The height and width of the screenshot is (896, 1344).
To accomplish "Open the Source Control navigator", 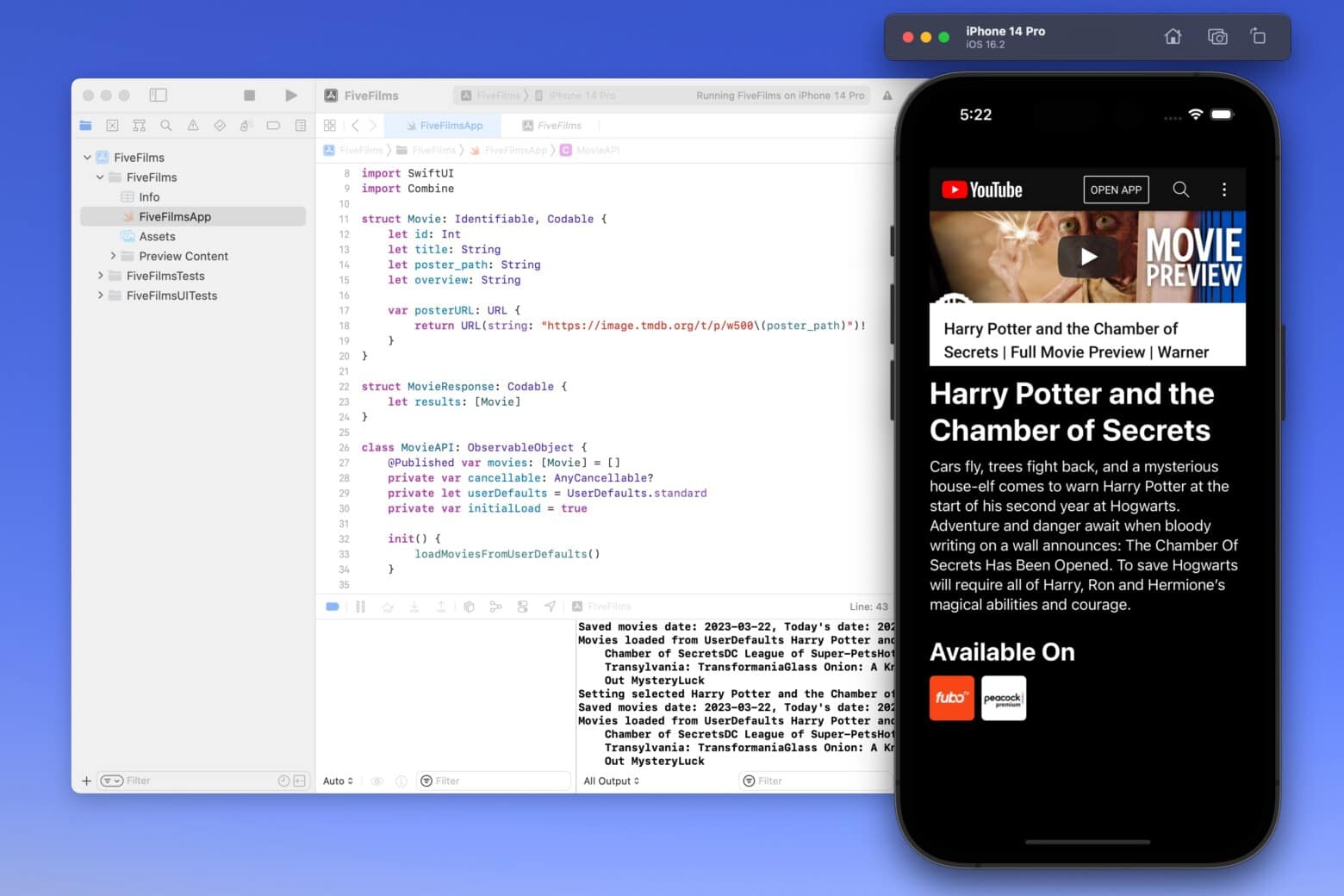I will point(113,125).
